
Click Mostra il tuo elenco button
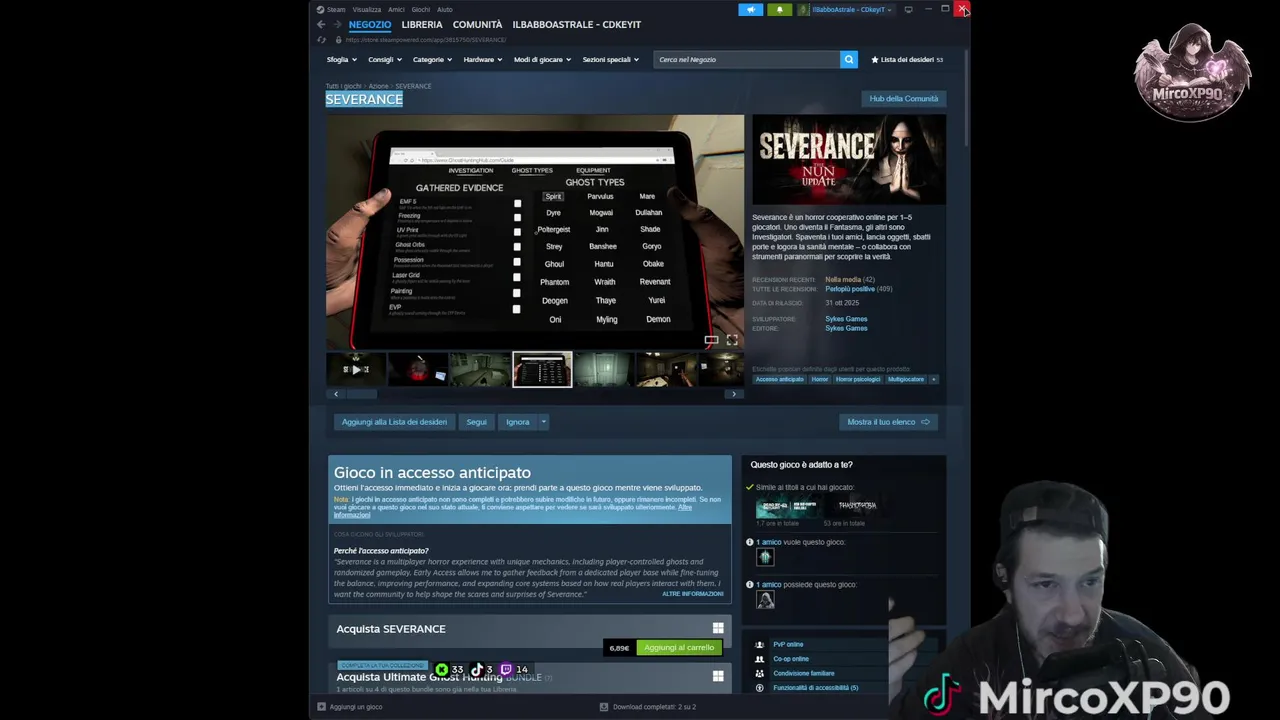coord(888,422)
